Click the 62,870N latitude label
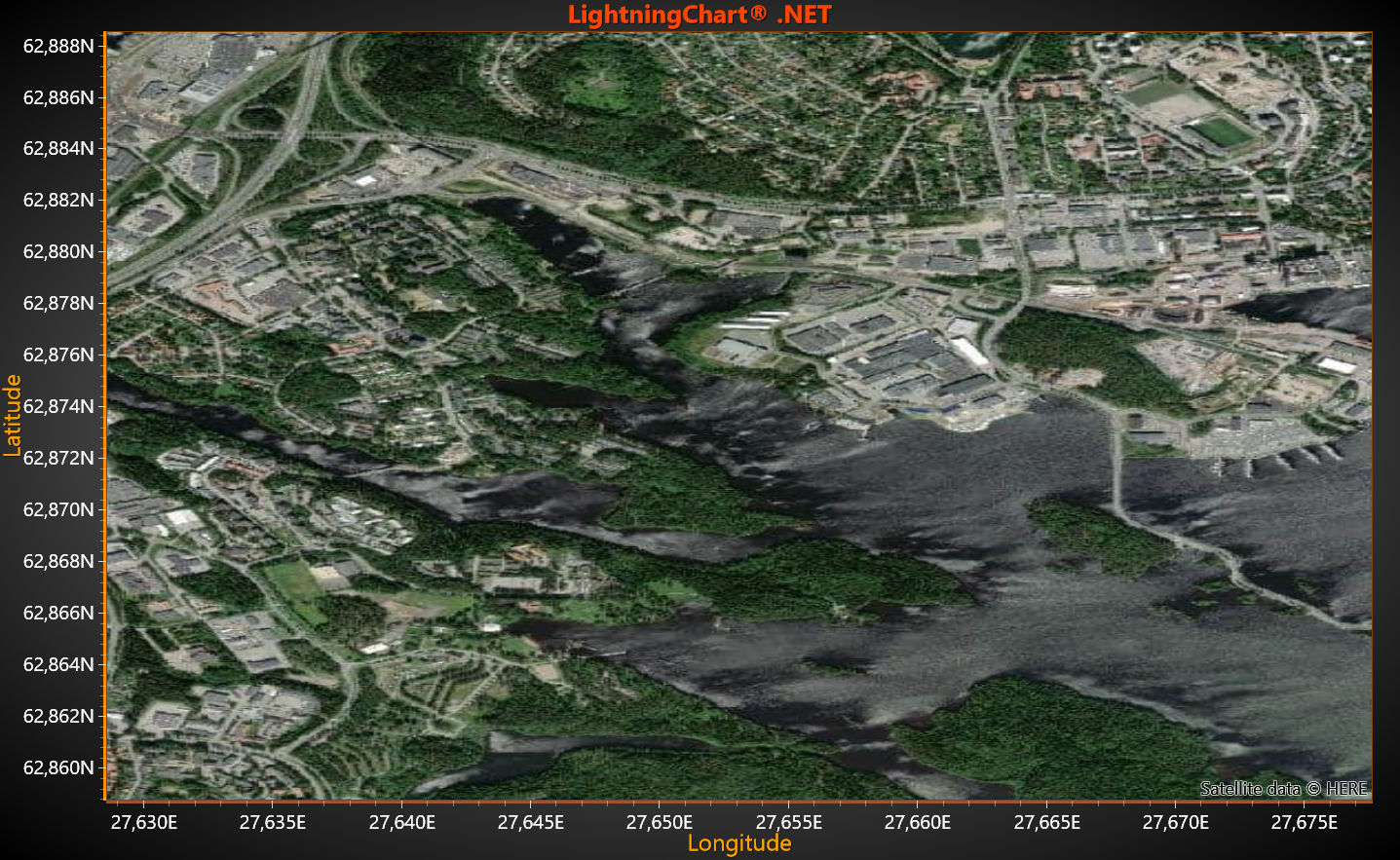Image resolution: width=1400 pixels, height=860 pixels. coord(58,509)
